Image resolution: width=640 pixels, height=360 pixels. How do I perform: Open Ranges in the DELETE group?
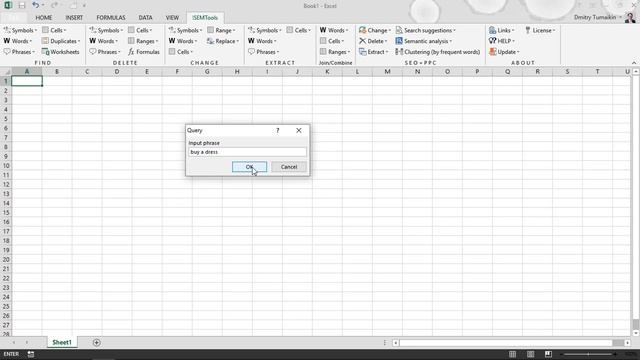pyautogui.click(x=143, y=41)
